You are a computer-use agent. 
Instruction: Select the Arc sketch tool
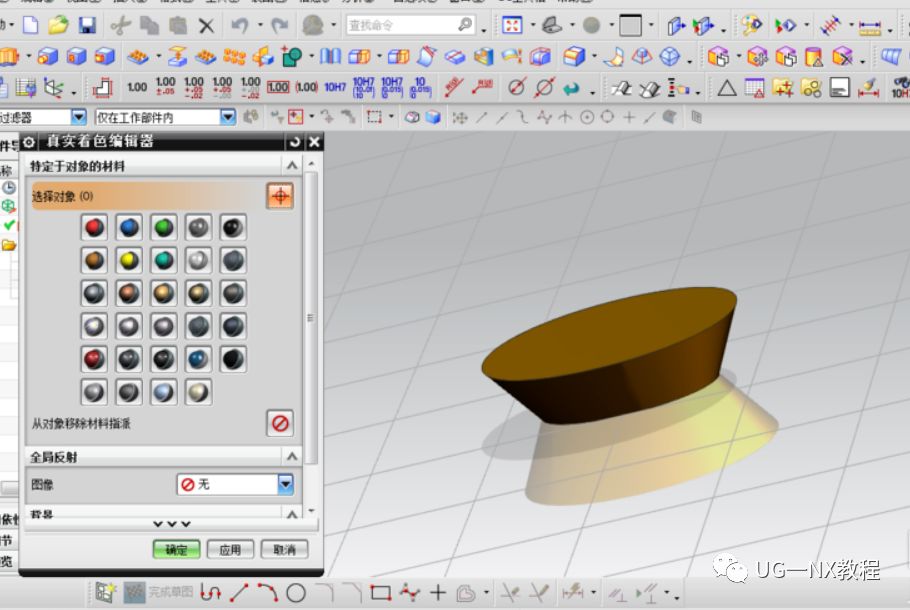pyautogui.click(x=268, y=593)
